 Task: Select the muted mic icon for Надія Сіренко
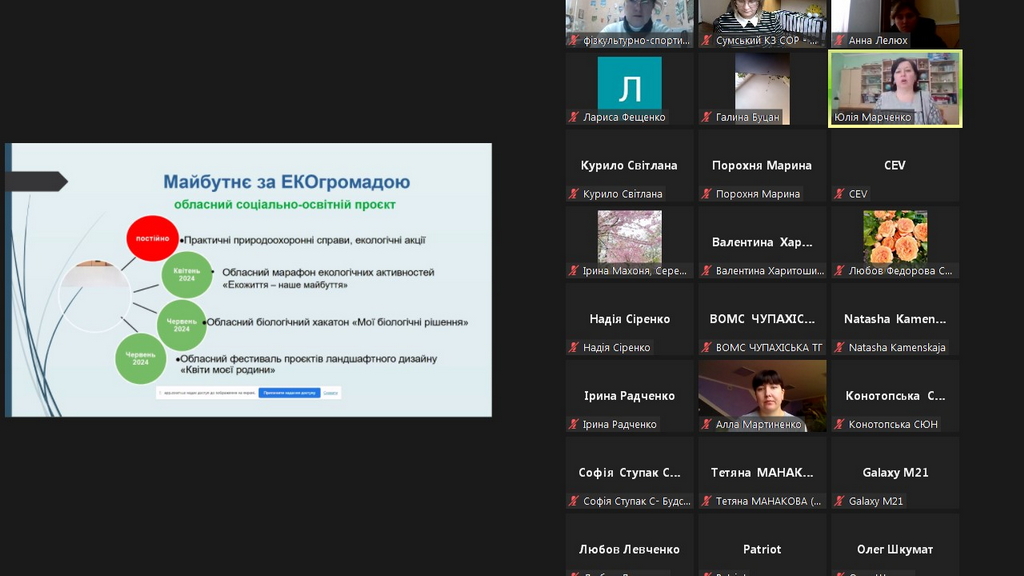click(574, 348)
